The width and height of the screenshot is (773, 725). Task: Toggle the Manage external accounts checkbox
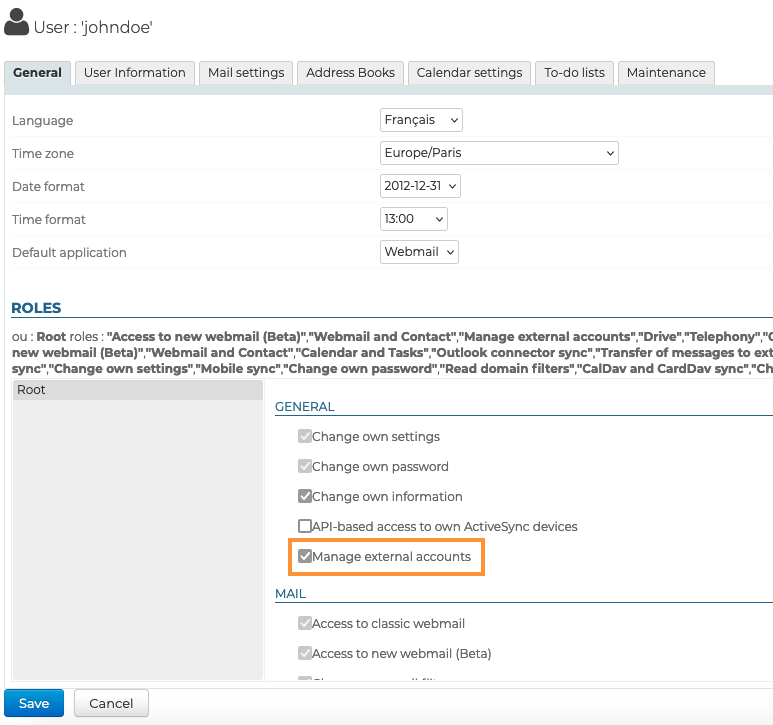[305, 556]
